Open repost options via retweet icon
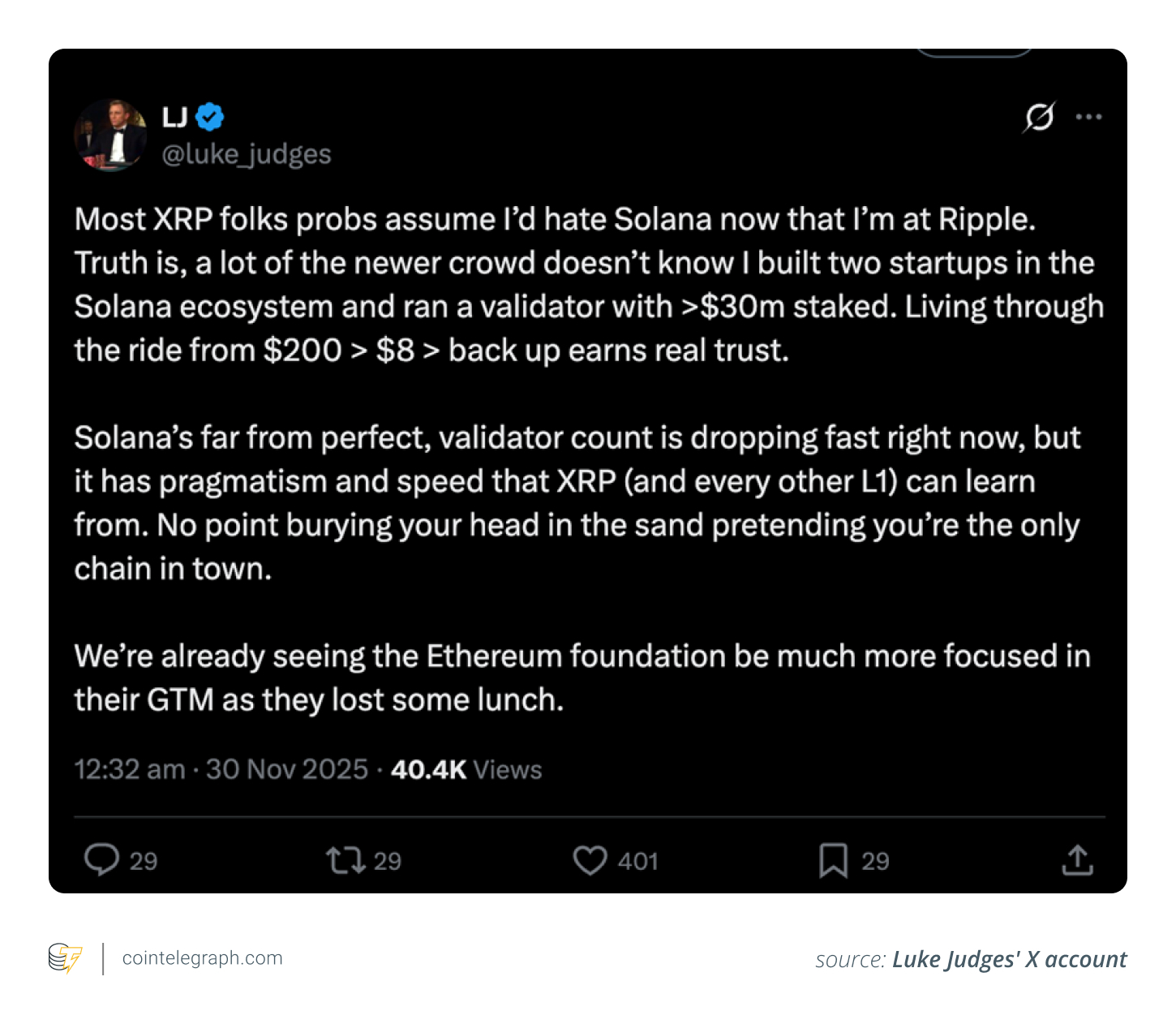Screen dimensions: 1176x1024 pyautogui.click(x=346, y=860)
